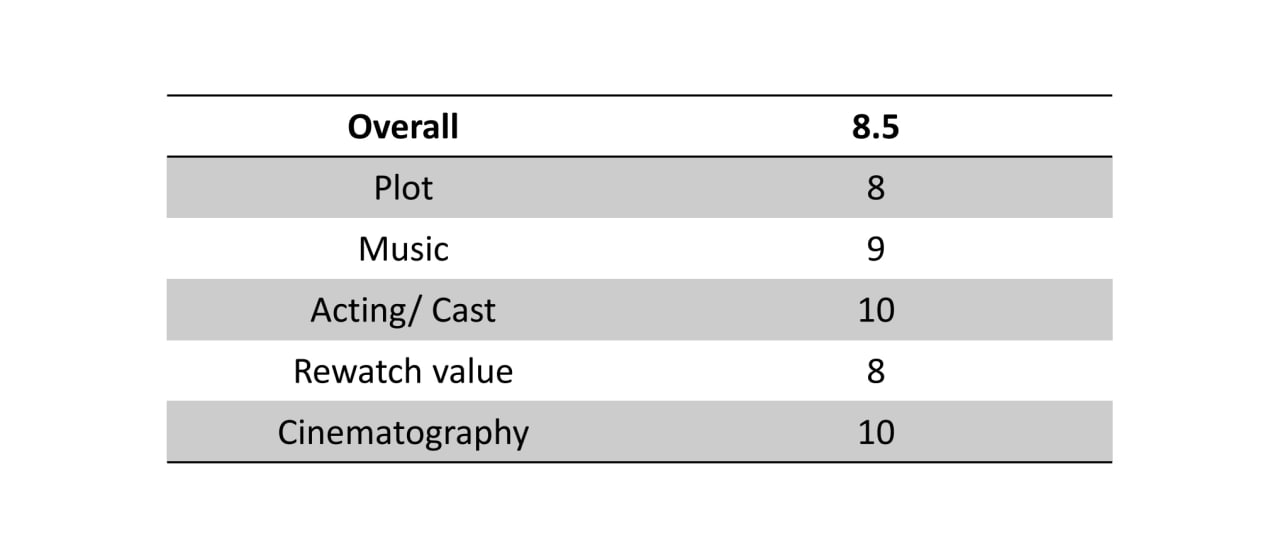1280x559 pixels.
Task: Select the score 8 in Rewatch value row
Action: click(x=876, y=371)
